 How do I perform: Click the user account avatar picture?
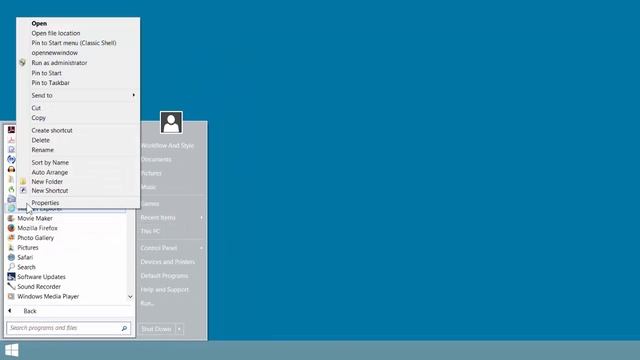pos(171,122)
